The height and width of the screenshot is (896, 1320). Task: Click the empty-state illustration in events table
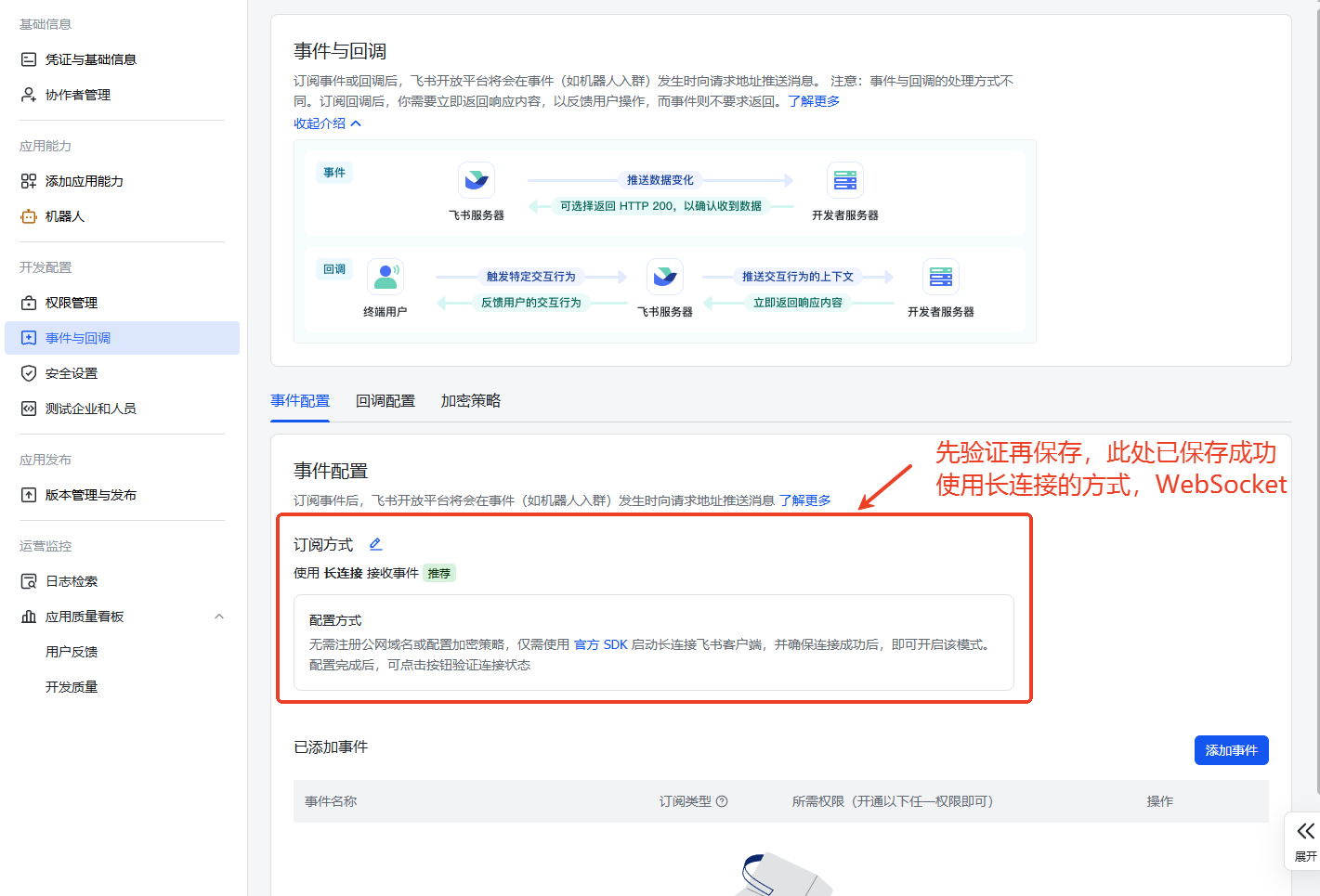click(x=786, y=875)
